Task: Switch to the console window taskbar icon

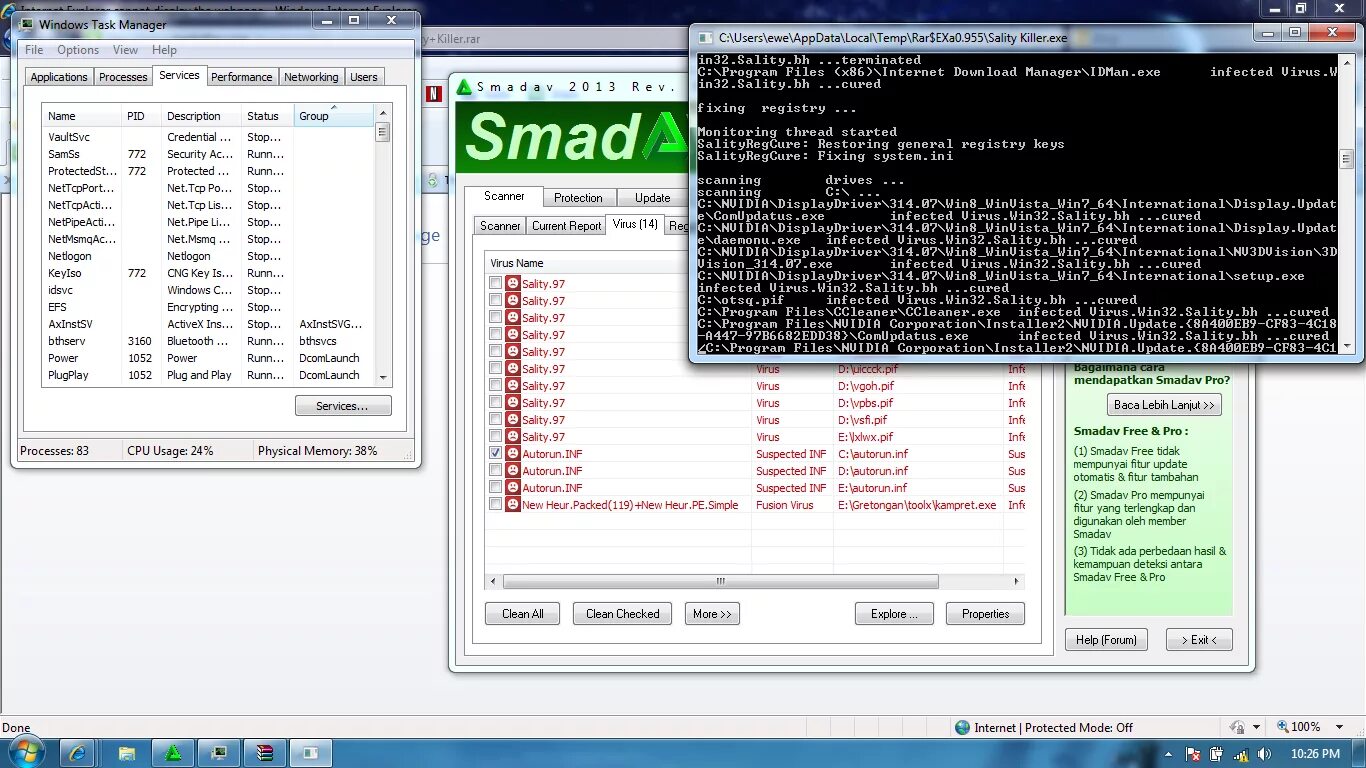Action: pyautogui.click(x=311, y=753)
